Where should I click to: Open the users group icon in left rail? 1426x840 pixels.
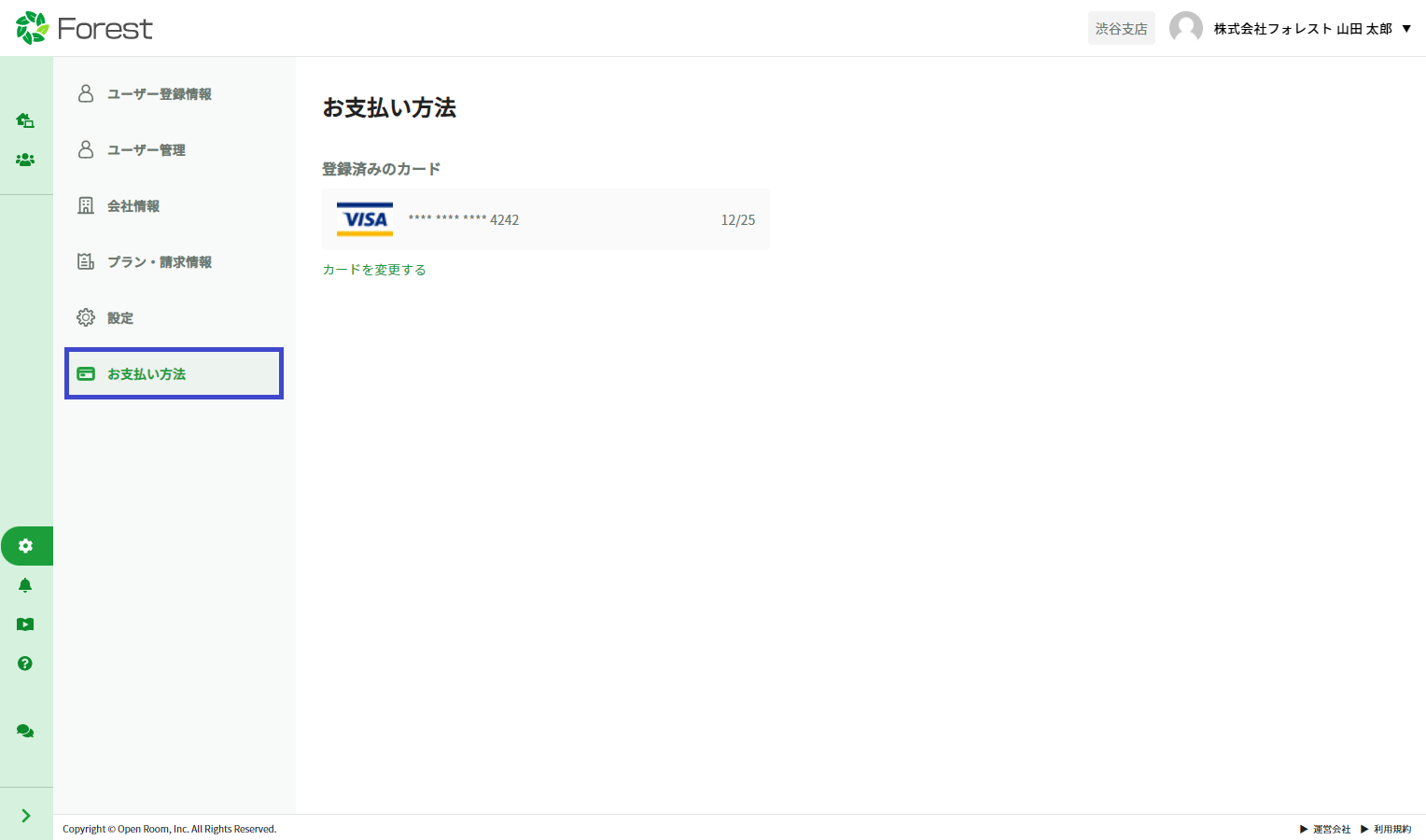[25, 160]
